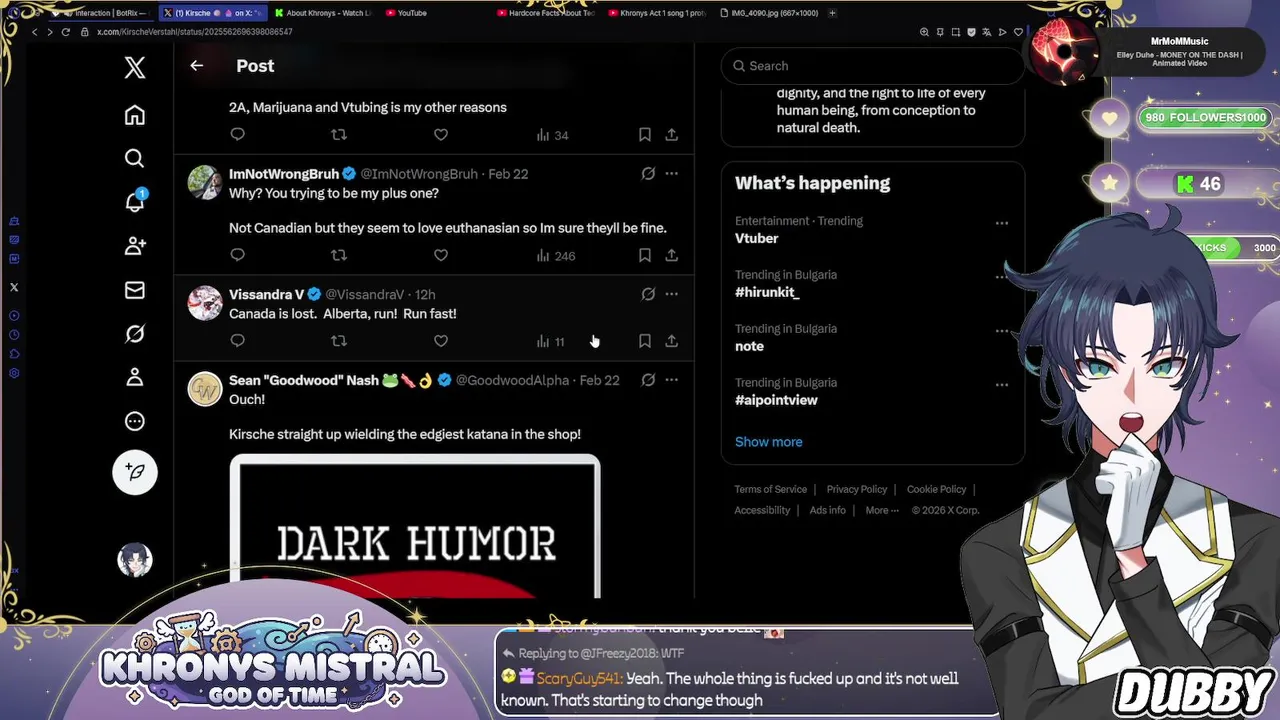Open Grok explain on Goodwood Nash's post
The image size is (1280, 720).
coord(648,380)
